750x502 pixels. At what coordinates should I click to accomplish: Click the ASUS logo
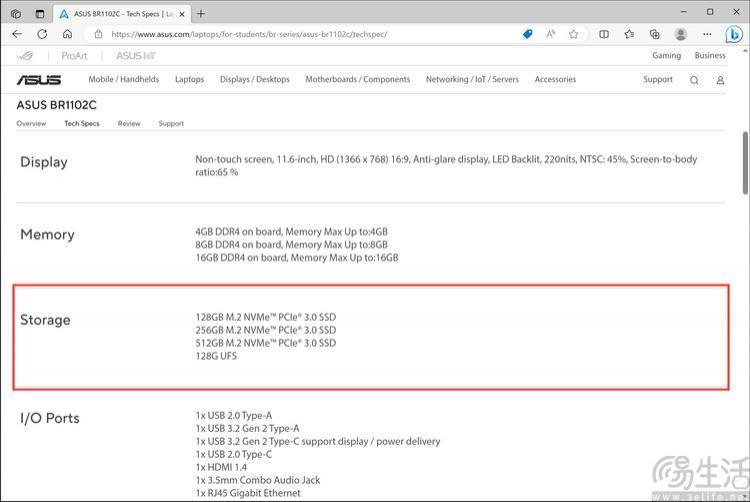click(x=39, y=80)
